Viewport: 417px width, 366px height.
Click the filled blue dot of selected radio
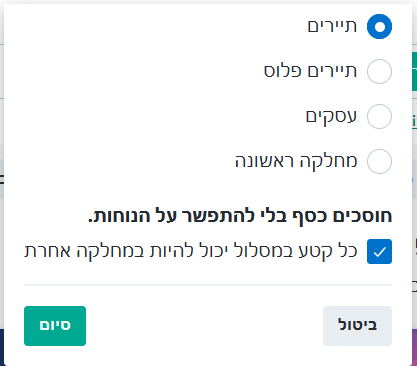(379, 26)
